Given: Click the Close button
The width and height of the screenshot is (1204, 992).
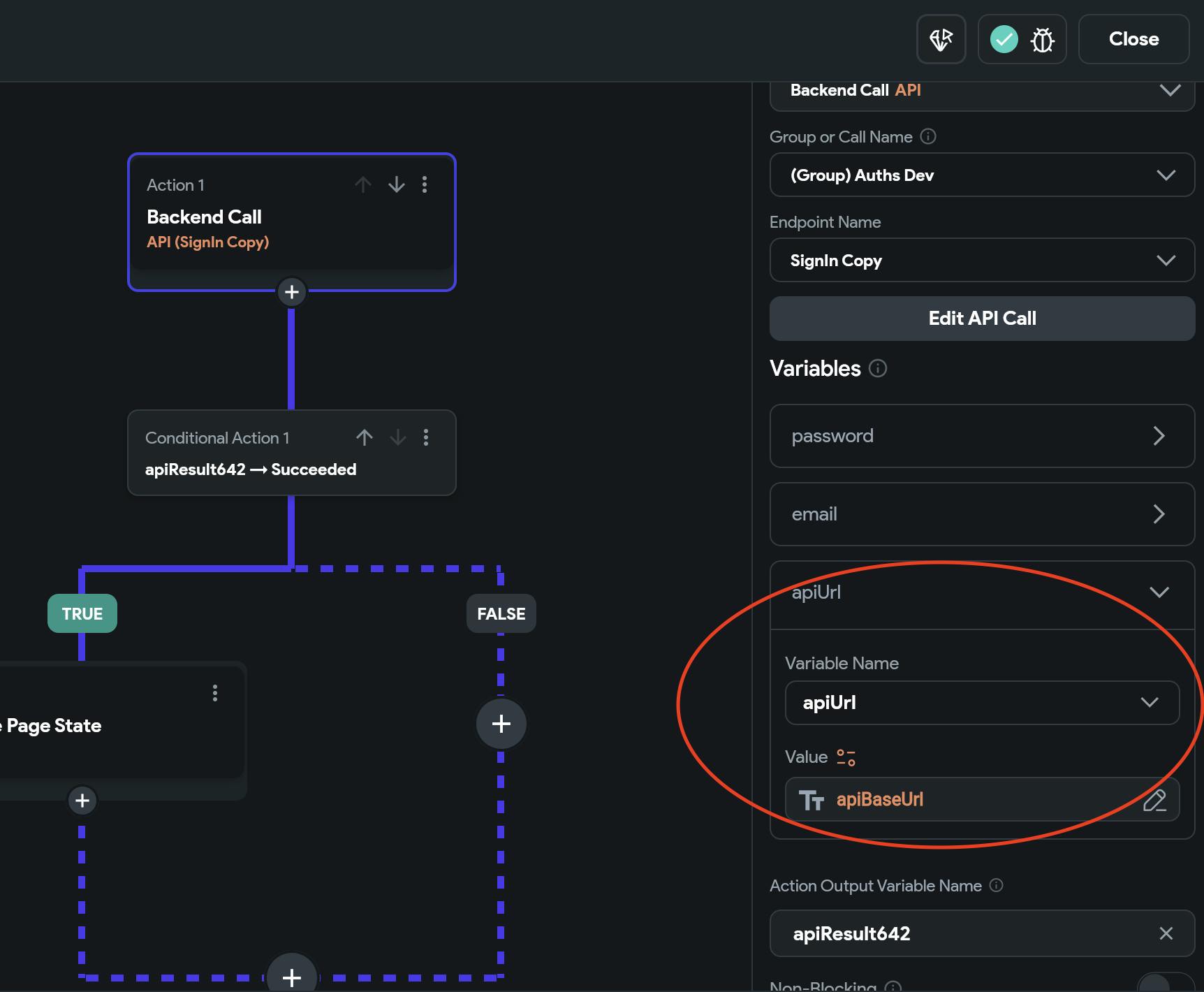Looking at the screenshot, I should 1133,39.
